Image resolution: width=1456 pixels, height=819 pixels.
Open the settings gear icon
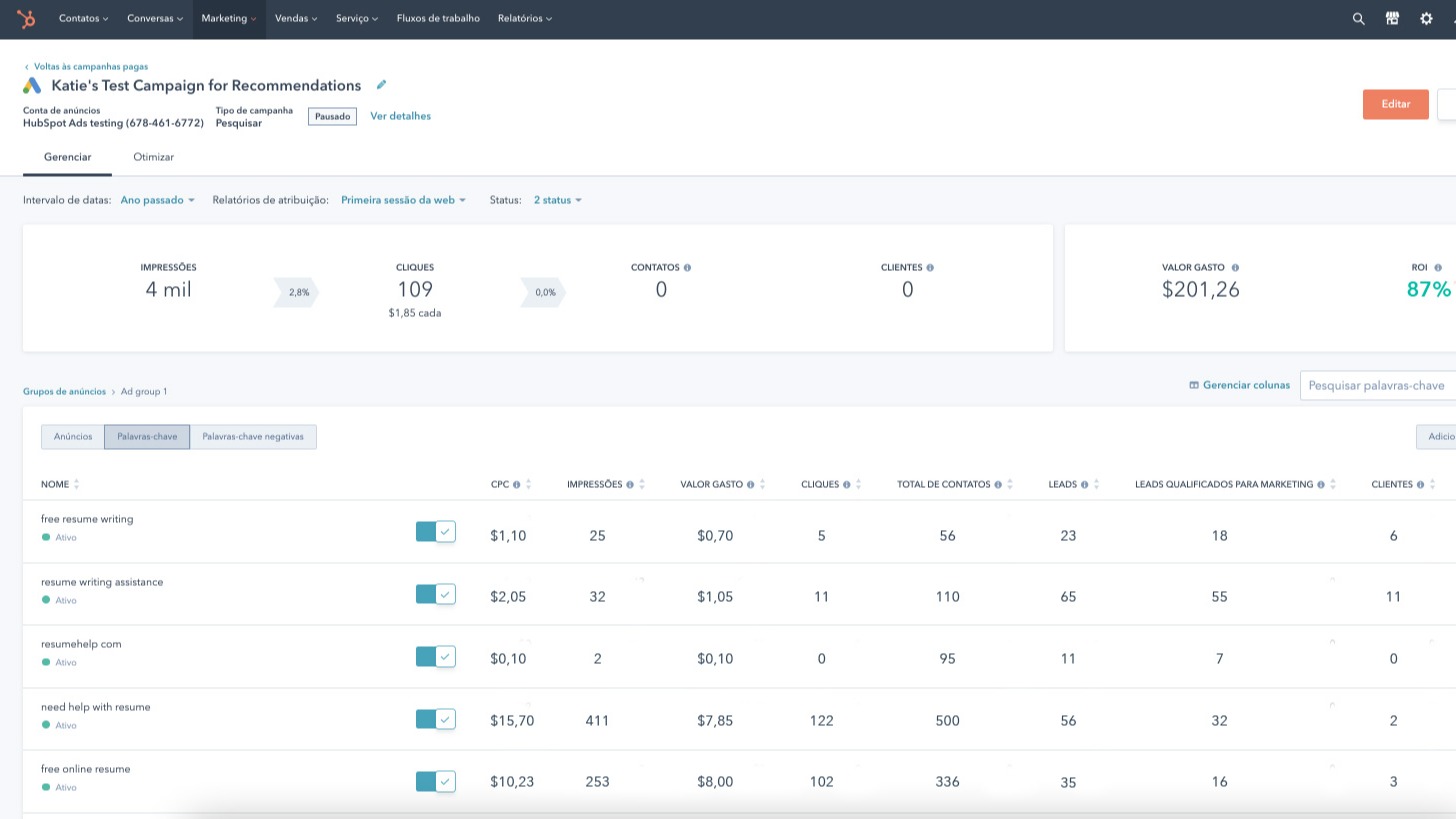[1426, 18]
